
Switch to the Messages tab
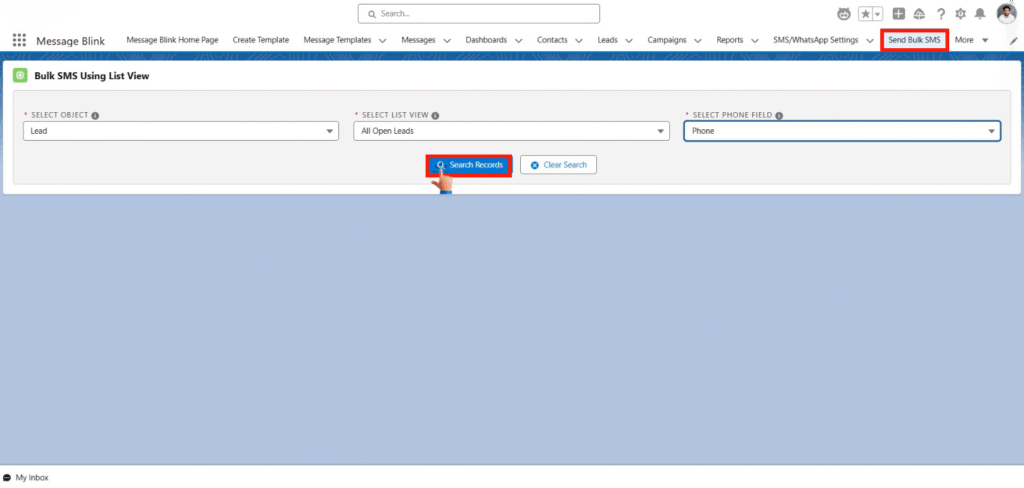[x=419, y=40]
